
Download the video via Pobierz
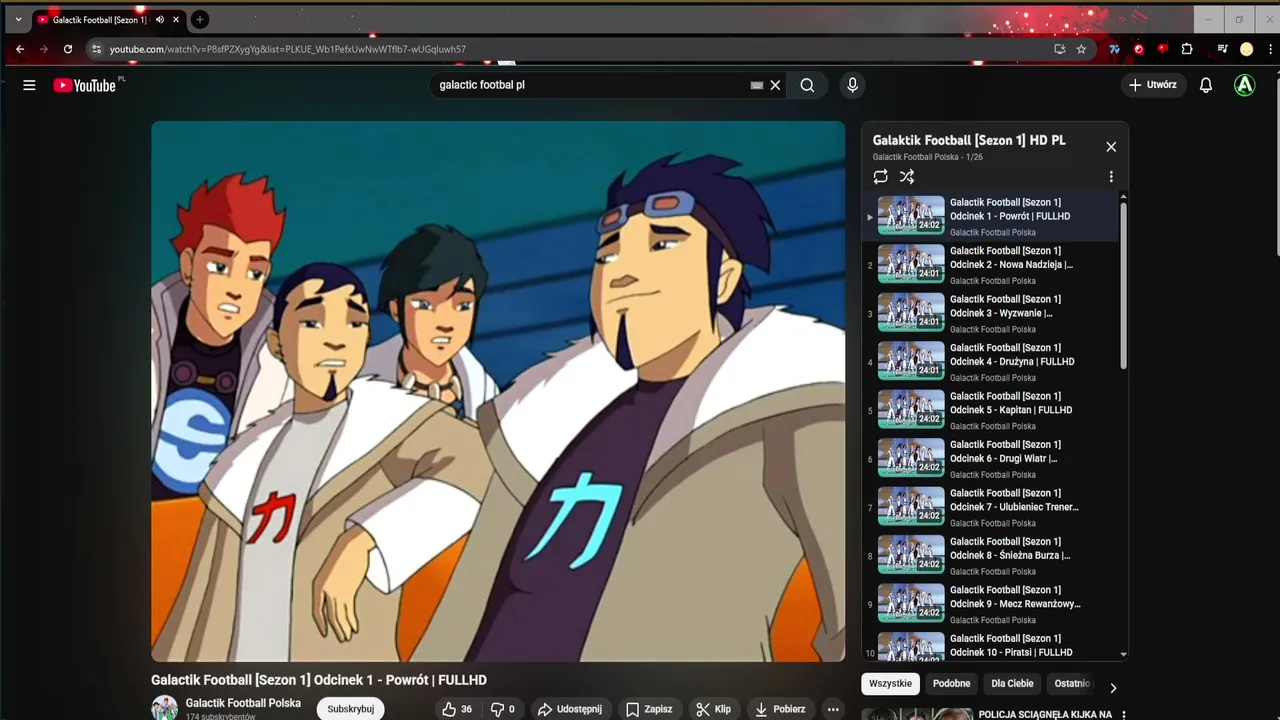coord(780,709)
